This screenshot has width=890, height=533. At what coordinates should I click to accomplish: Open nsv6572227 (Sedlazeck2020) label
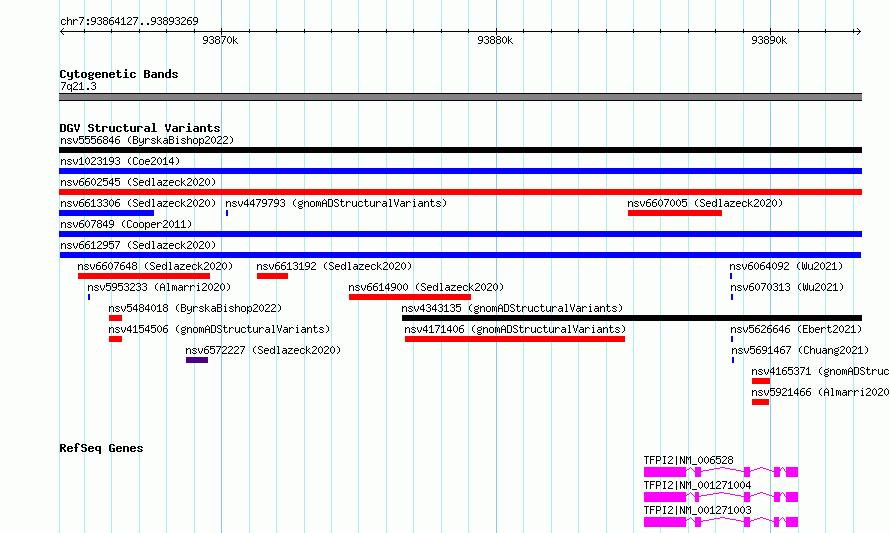(263, 350)
